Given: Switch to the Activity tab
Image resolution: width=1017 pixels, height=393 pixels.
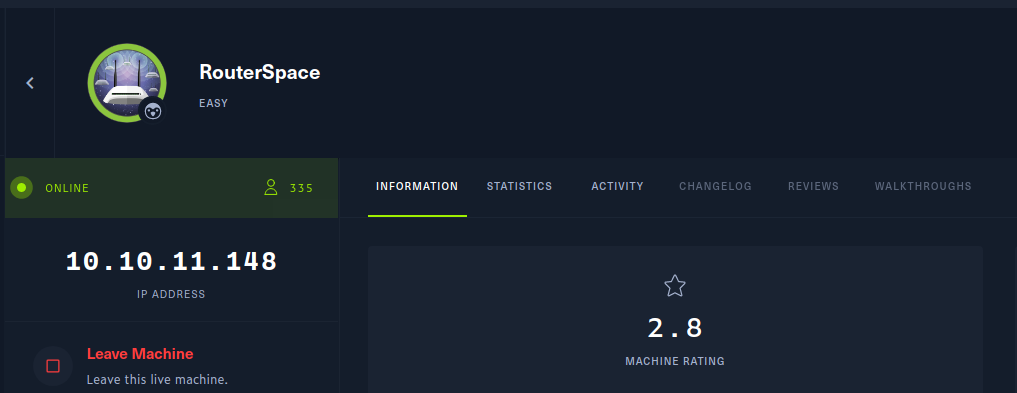Looking at the screenshot, I should 617,186.
